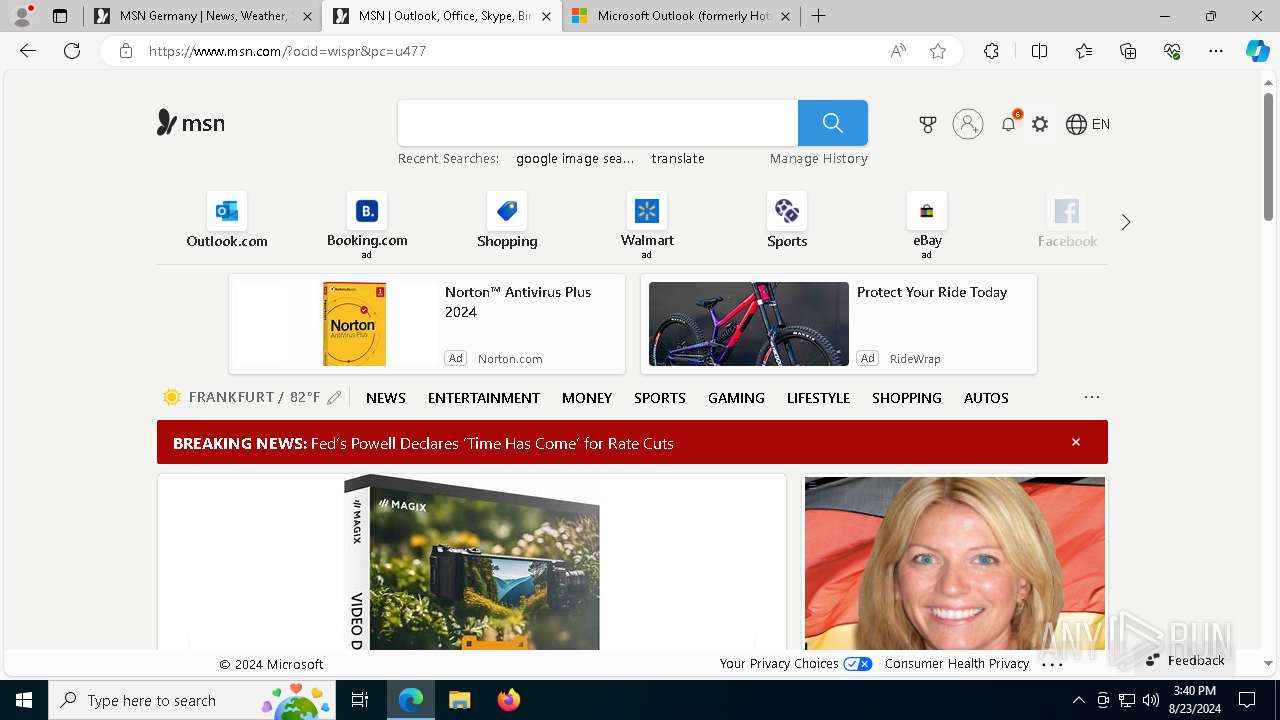Image resolution: width=1280 pixels, height=720 pixels.
Task: Show hidden system tray icons
Action: 1078,700
